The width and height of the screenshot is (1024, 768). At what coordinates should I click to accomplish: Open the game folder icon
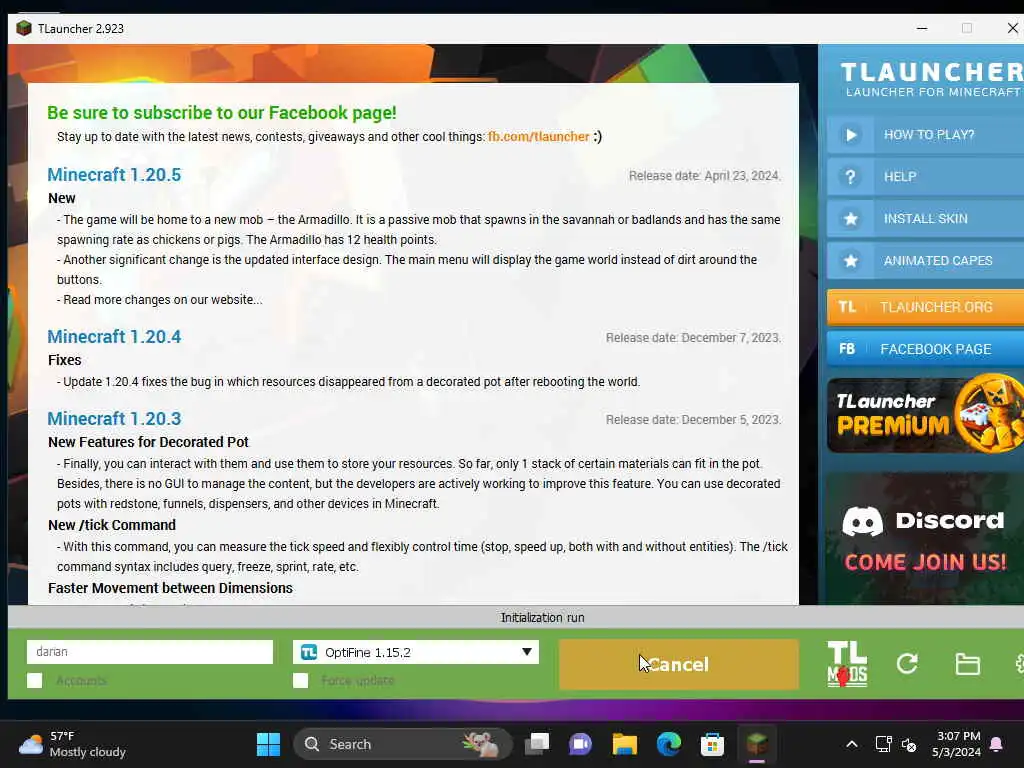(x=967, y=664)
